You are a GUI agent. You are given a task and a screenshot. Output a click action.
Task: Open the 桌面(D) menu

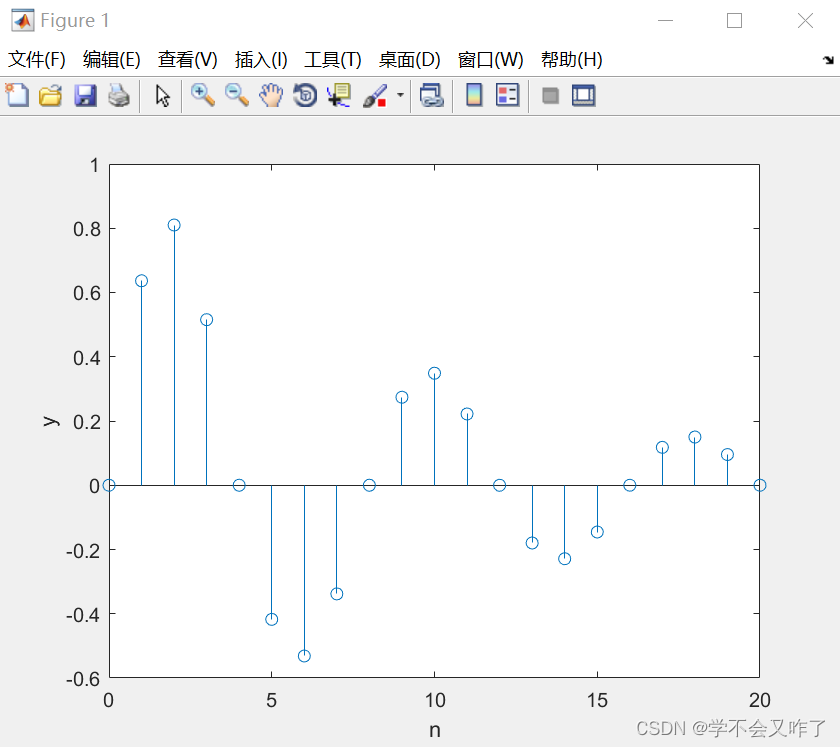coord(410,59)
